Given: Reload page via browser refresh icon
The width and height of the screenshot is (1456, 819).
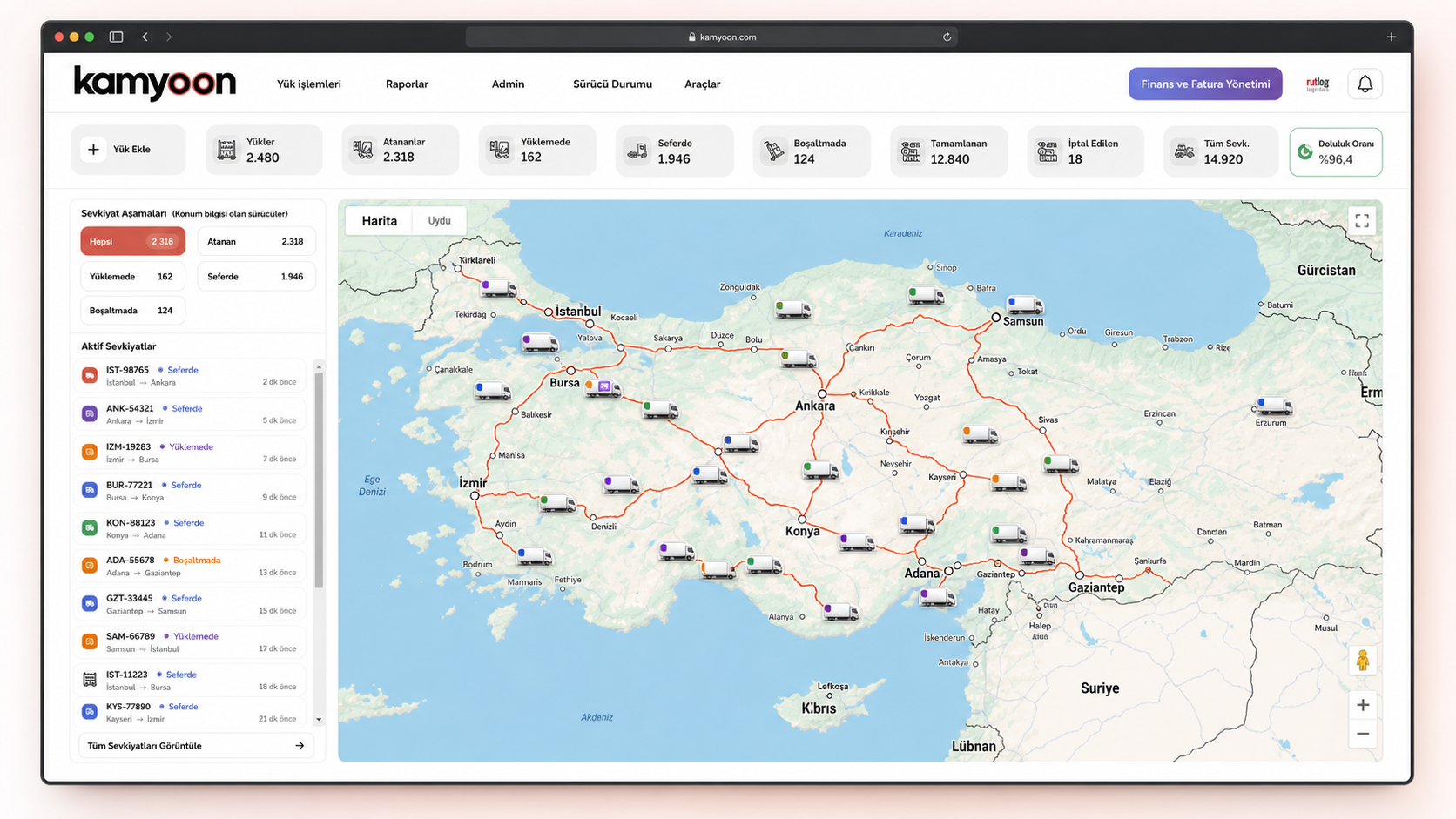Looking at the screenshot, I should 947,37.
